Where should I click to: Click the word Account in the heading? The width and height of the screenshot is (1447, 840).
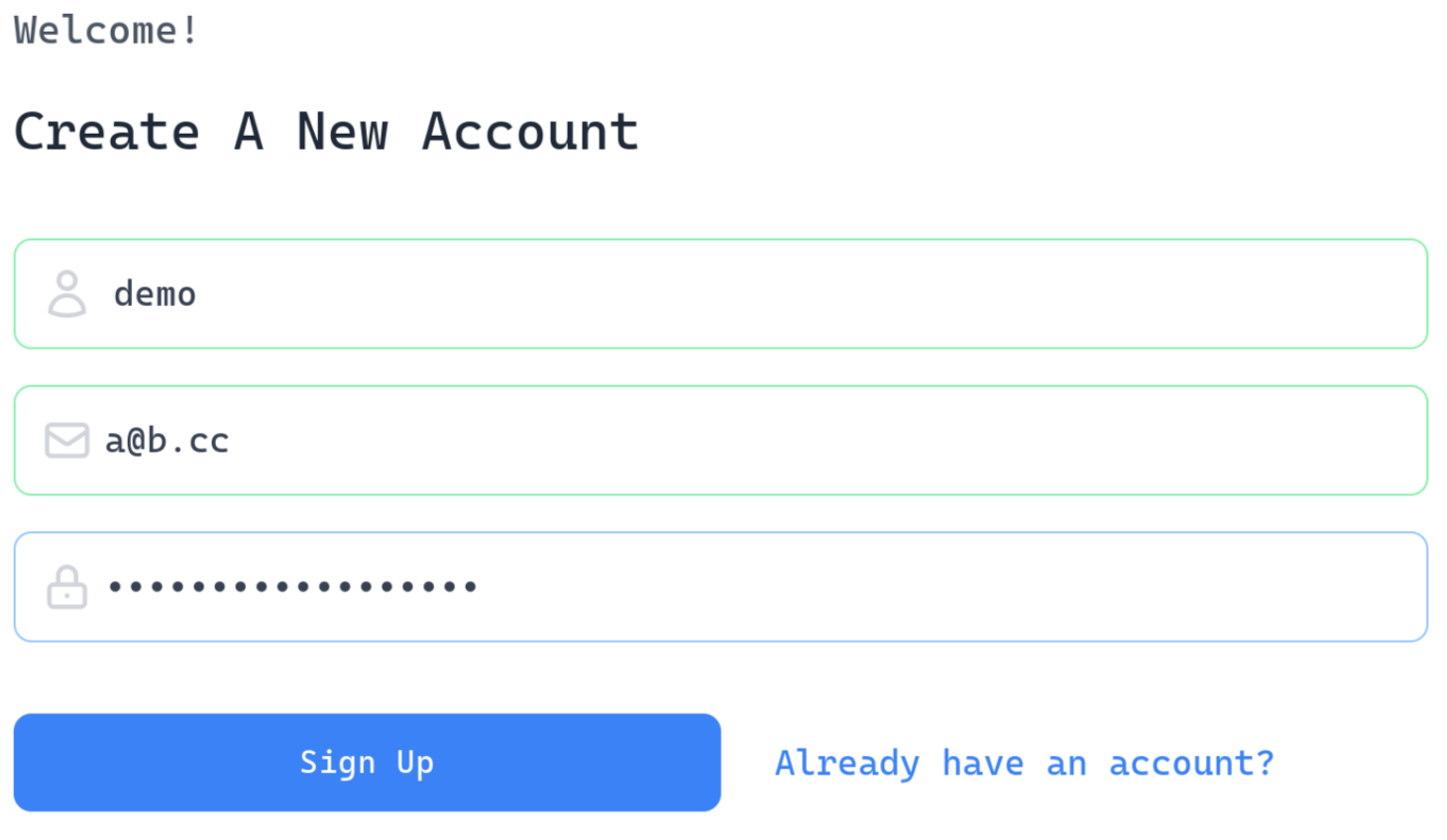coord(530,132)
